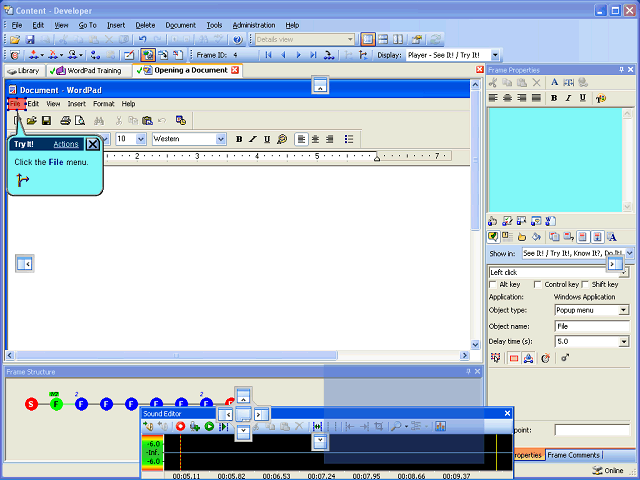Pin the Frame Structure panel

click(x=468, y=371)
